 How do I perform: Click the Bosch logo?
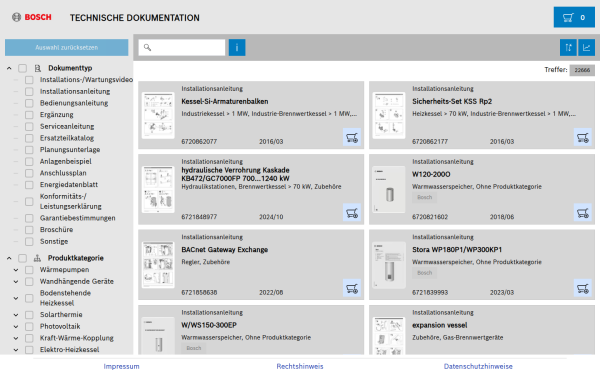point(32,17)
